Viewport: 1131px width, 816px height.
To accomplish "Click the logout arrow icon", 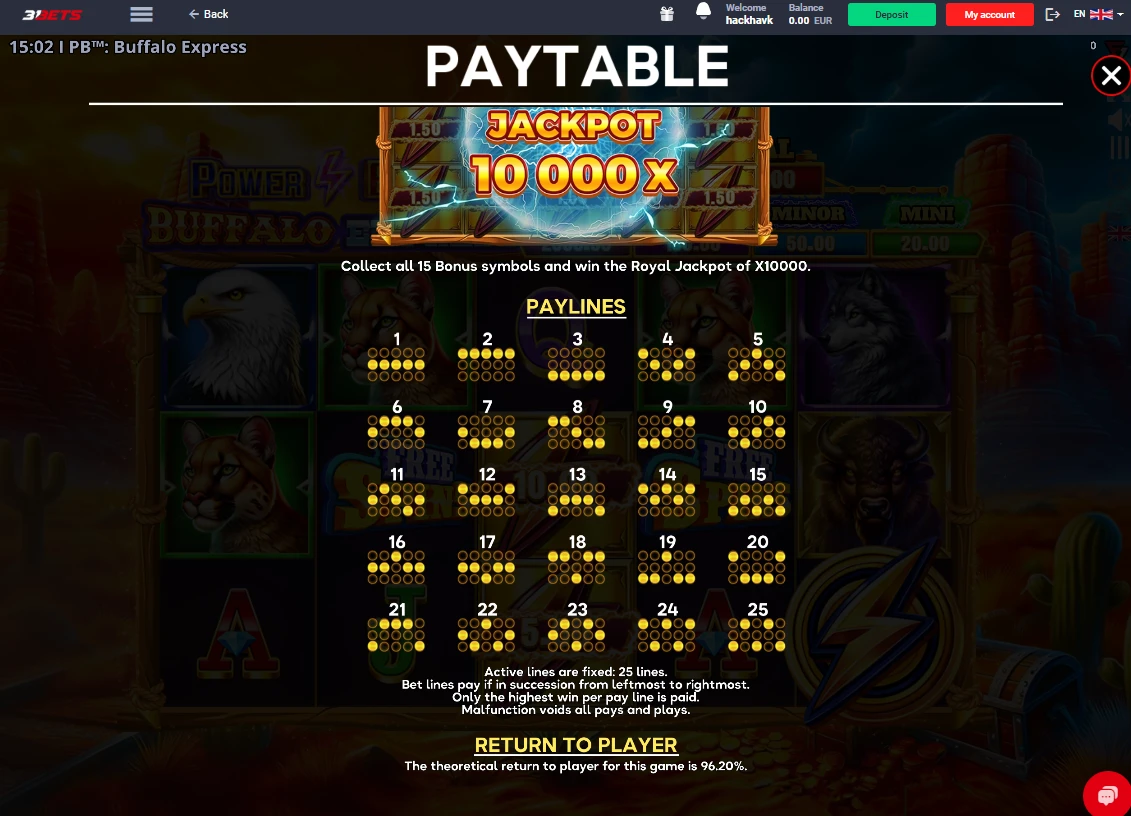I will [x=1052, y=14].
